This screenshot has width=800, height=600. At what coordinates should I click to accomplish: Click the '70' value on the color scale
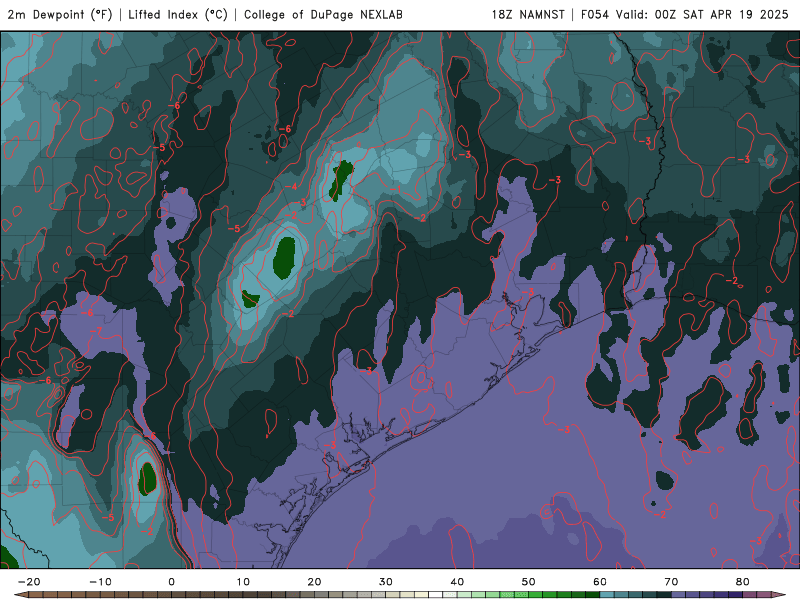[x=671, y=582]
